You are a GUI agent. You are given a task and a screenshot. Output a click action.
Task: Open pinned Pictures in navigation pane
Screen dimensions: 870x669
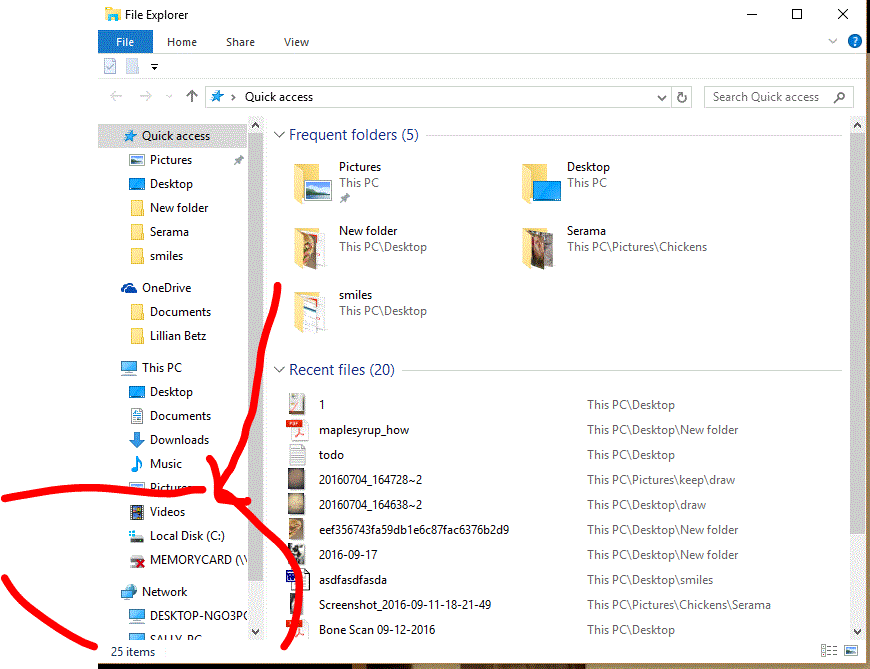(x=171, y=160)
